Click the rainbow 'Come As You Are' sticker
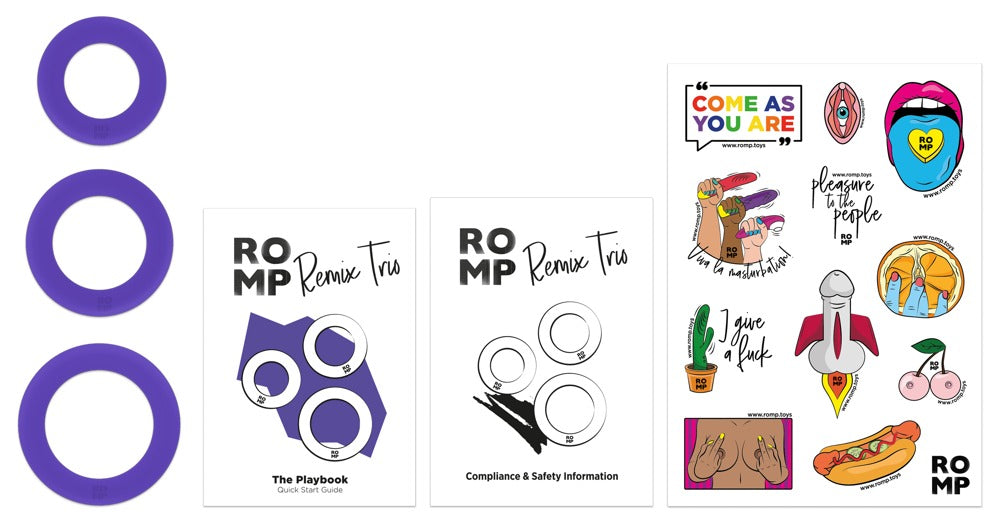The width and height of the screenshot is (1000, 531). click(743, 115)
